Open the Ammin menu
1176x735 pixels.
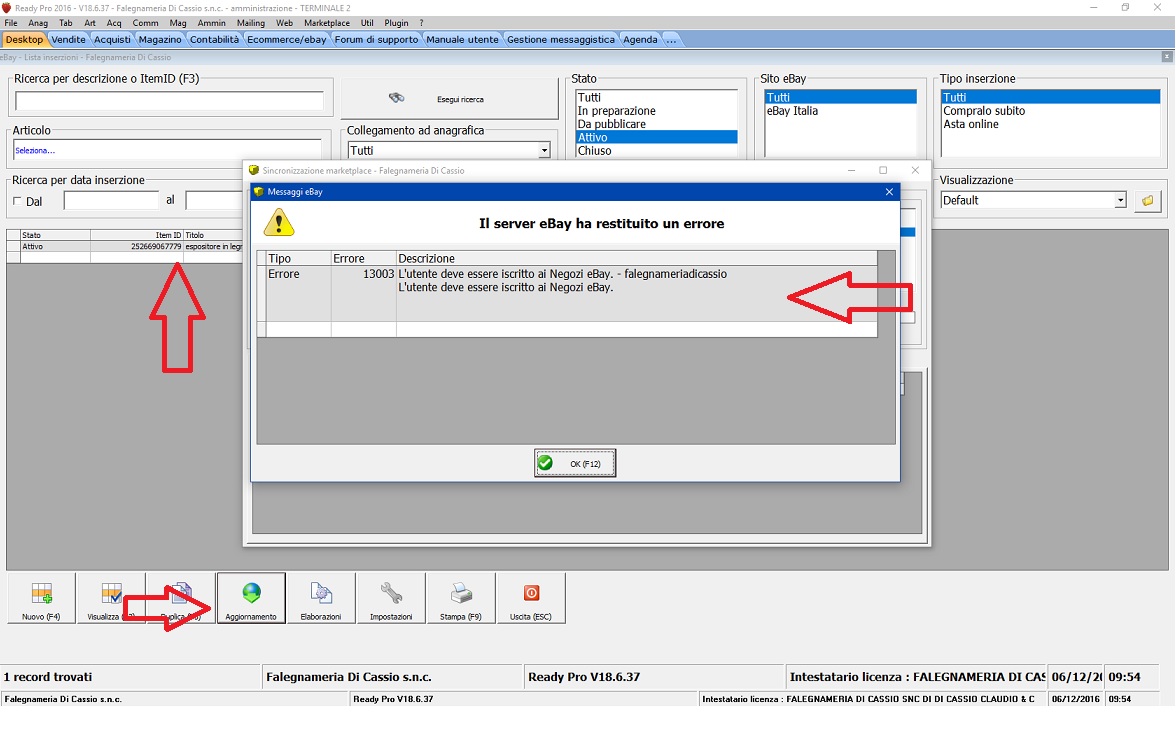tap(212, 23)
